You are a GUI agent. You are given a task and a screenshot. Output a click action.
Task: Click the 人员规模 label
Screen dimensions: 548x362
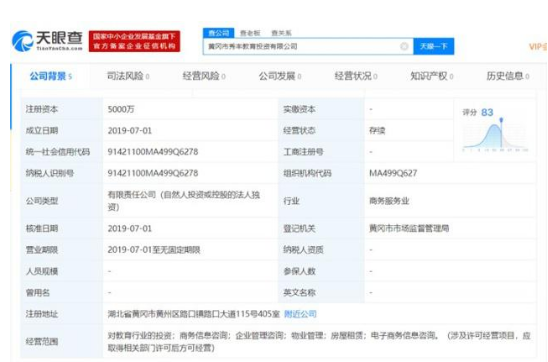42,271
